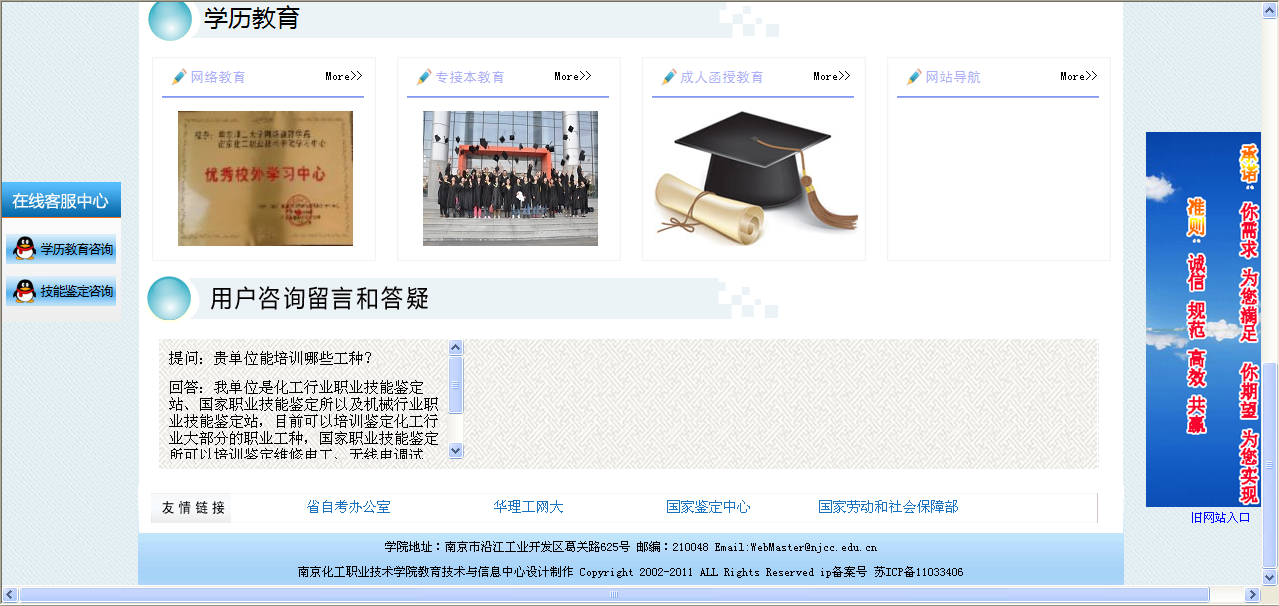
Task: Visit the 国家劳动和社会保障部 link
Action: pos(887,507)
